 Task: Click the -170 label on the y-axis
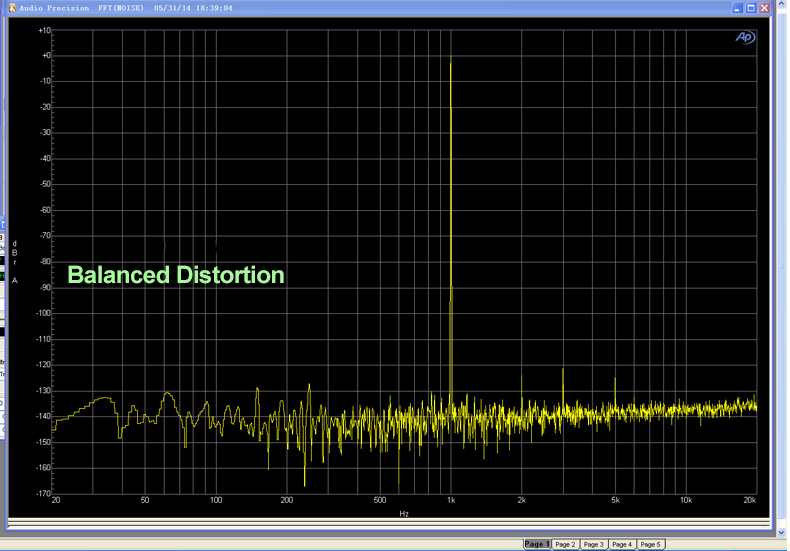[43, 493]
